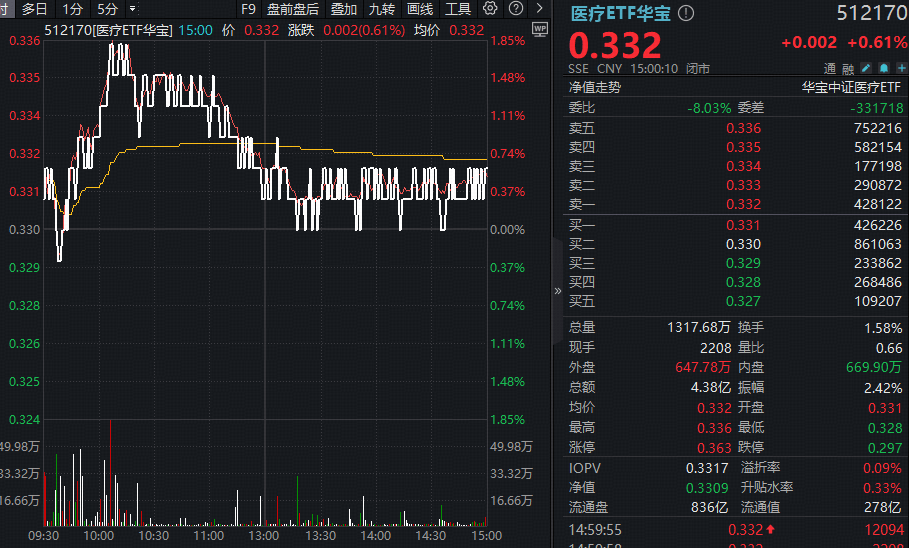The height and width of the screenshot is (548, 909).
Task: Click the pencil edit note icon
Action: (x=866, y=69)
